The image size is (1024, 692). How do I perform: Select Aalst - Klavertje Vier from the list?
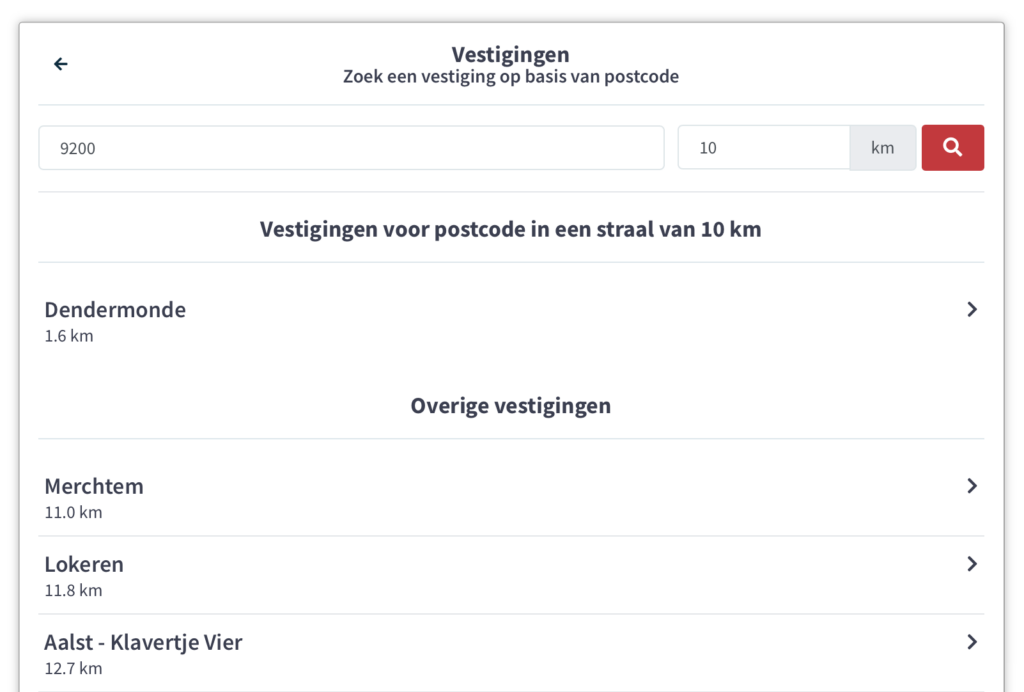pos(143,642)
